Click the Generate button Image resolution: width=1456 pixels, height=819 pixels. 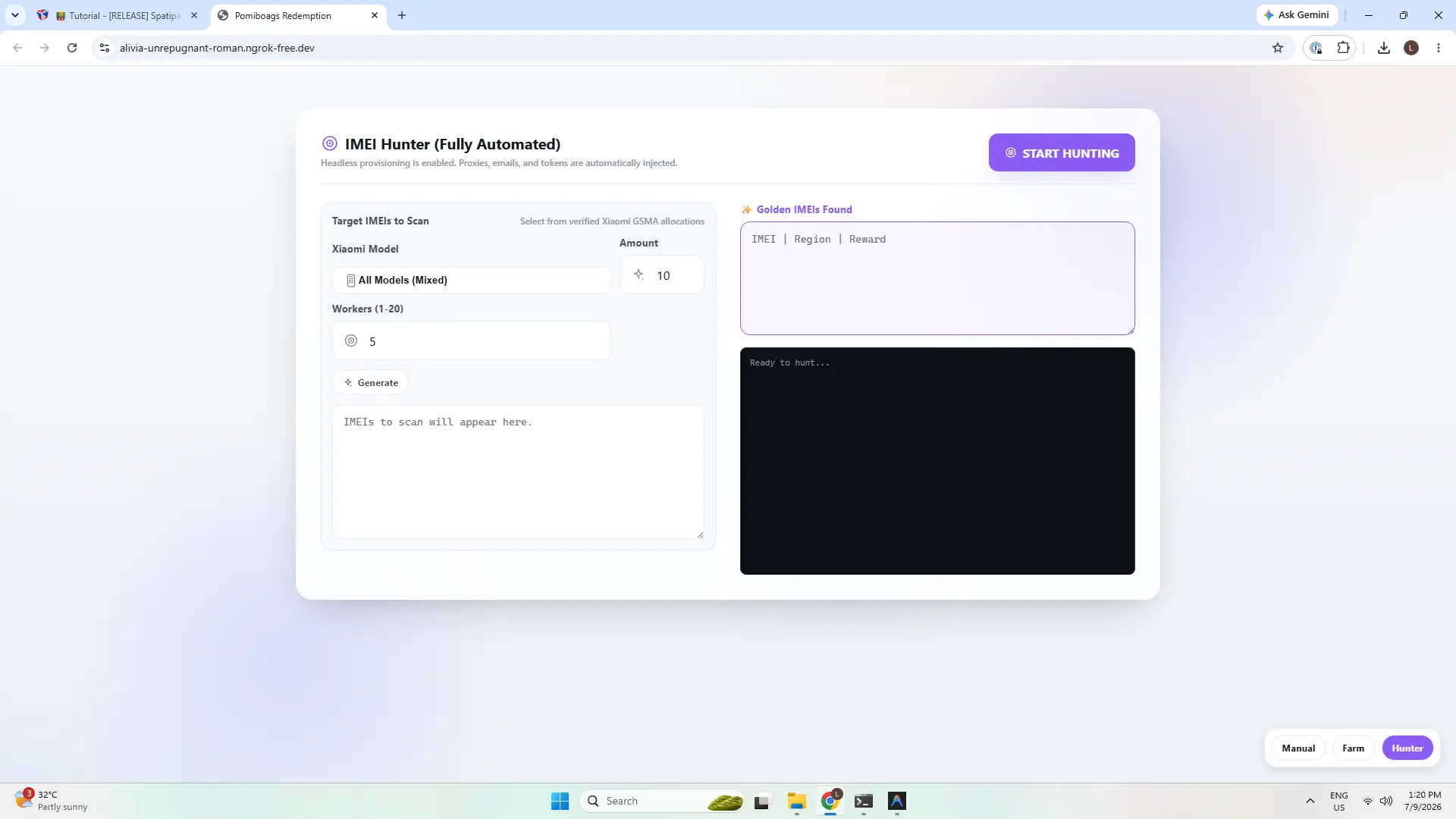(371, 382)
